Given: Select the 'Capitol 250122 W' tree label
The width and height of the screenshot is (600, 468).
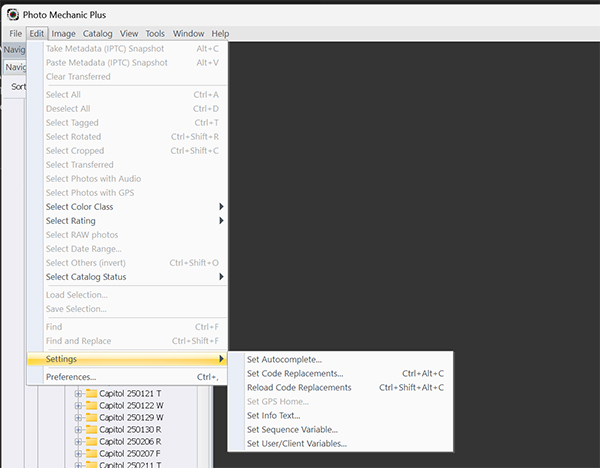Looking at the screenshot, I should [131, 405].
